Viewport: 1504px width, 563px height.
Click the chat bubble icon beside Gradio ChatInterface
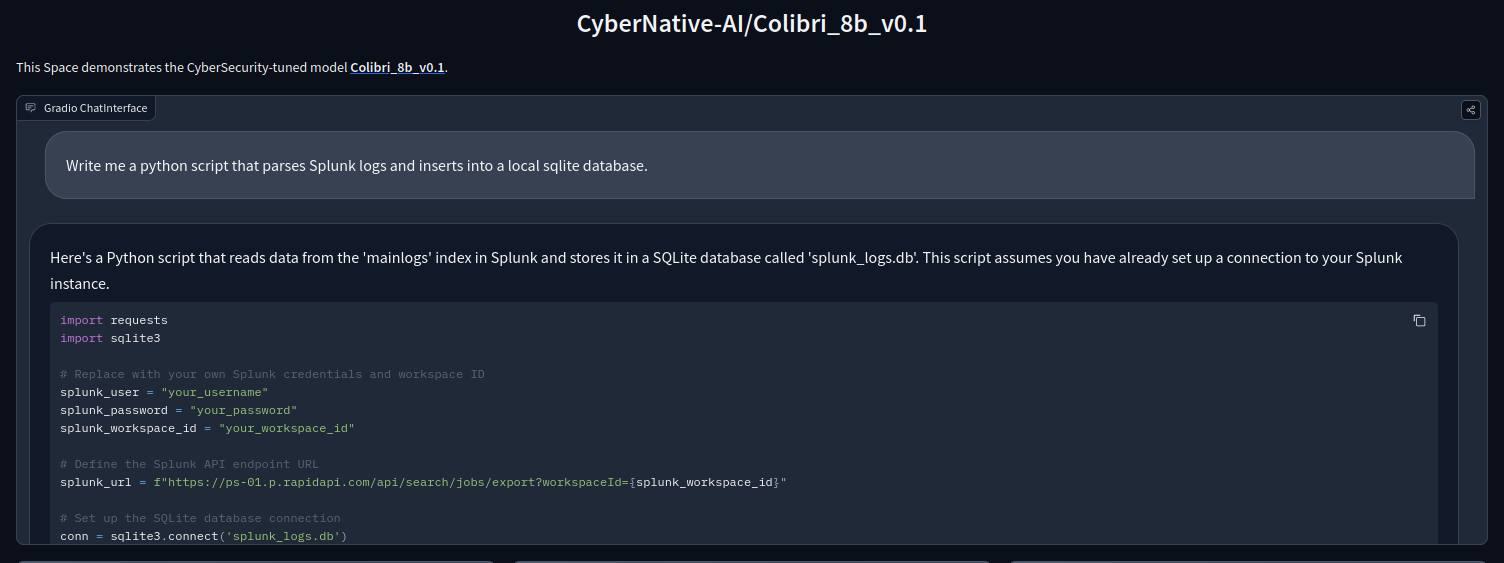point(31,108)
